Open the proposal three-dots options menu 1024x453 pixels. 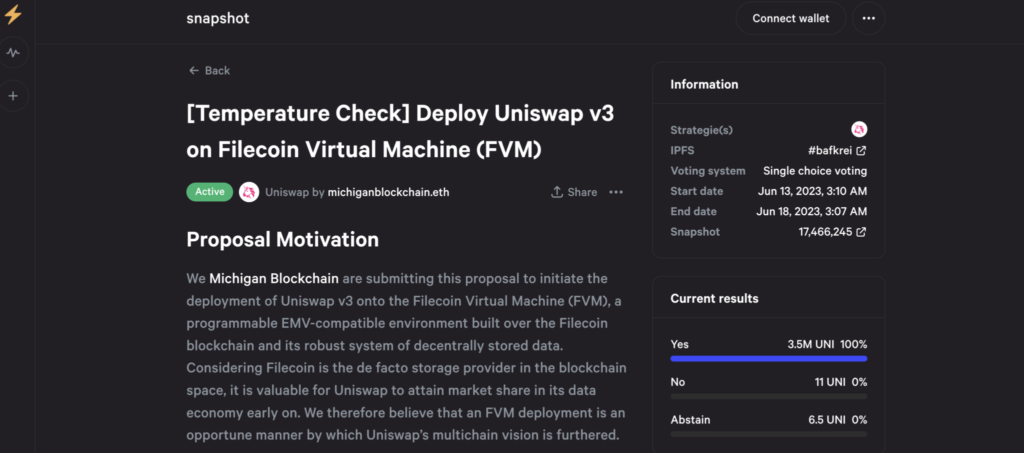616,192
